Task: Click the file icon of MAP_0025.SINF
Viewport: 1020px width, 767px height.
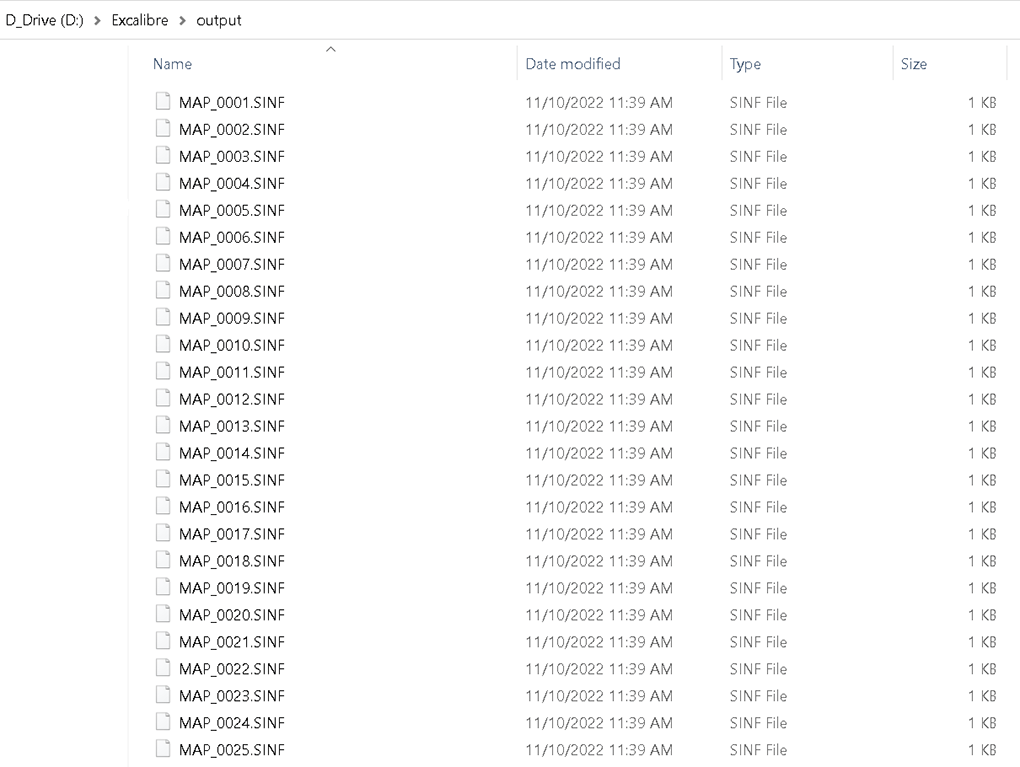Action: point(163,749)
